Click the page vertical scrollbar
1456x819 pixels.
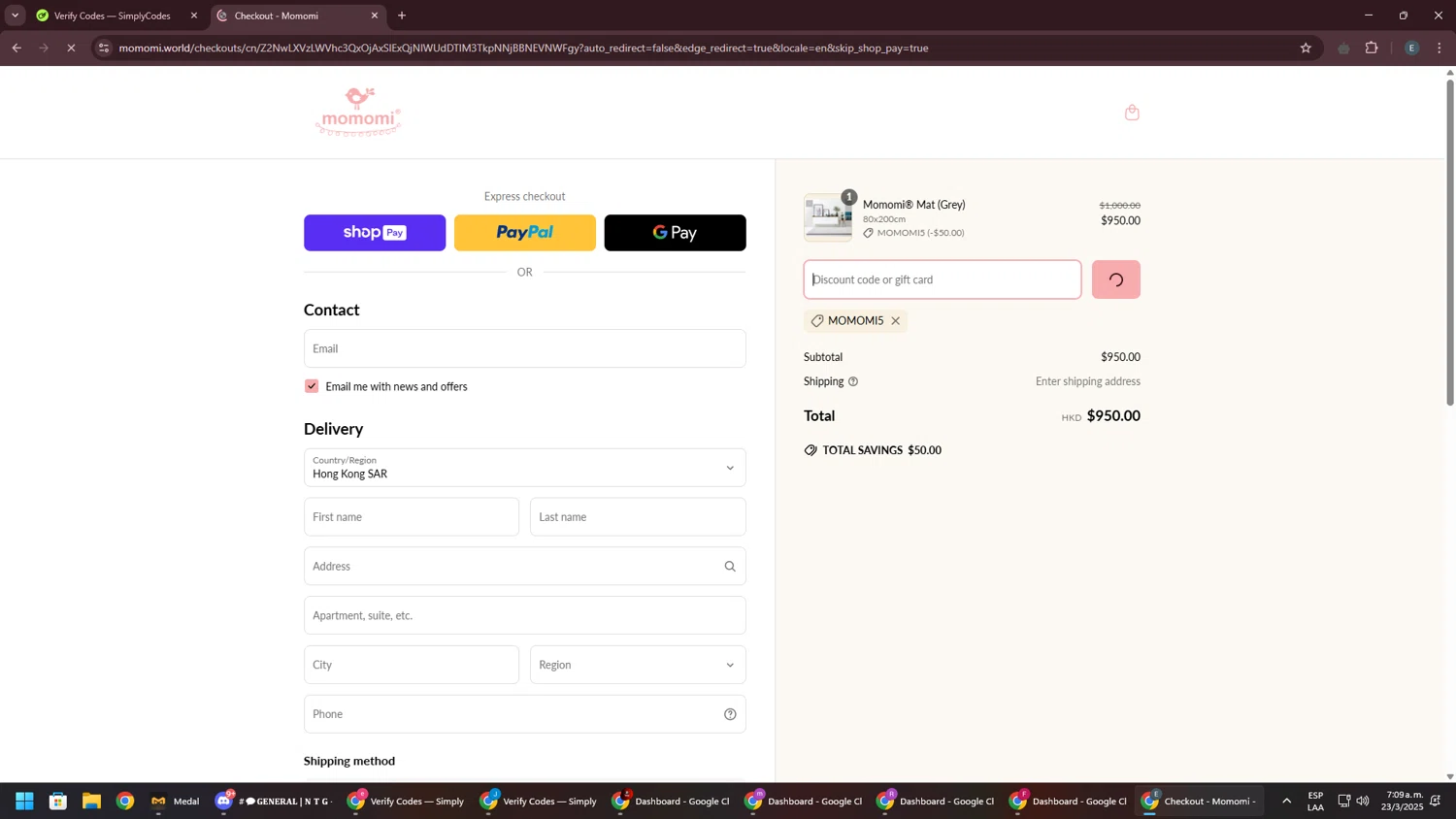coord(1450,243)
